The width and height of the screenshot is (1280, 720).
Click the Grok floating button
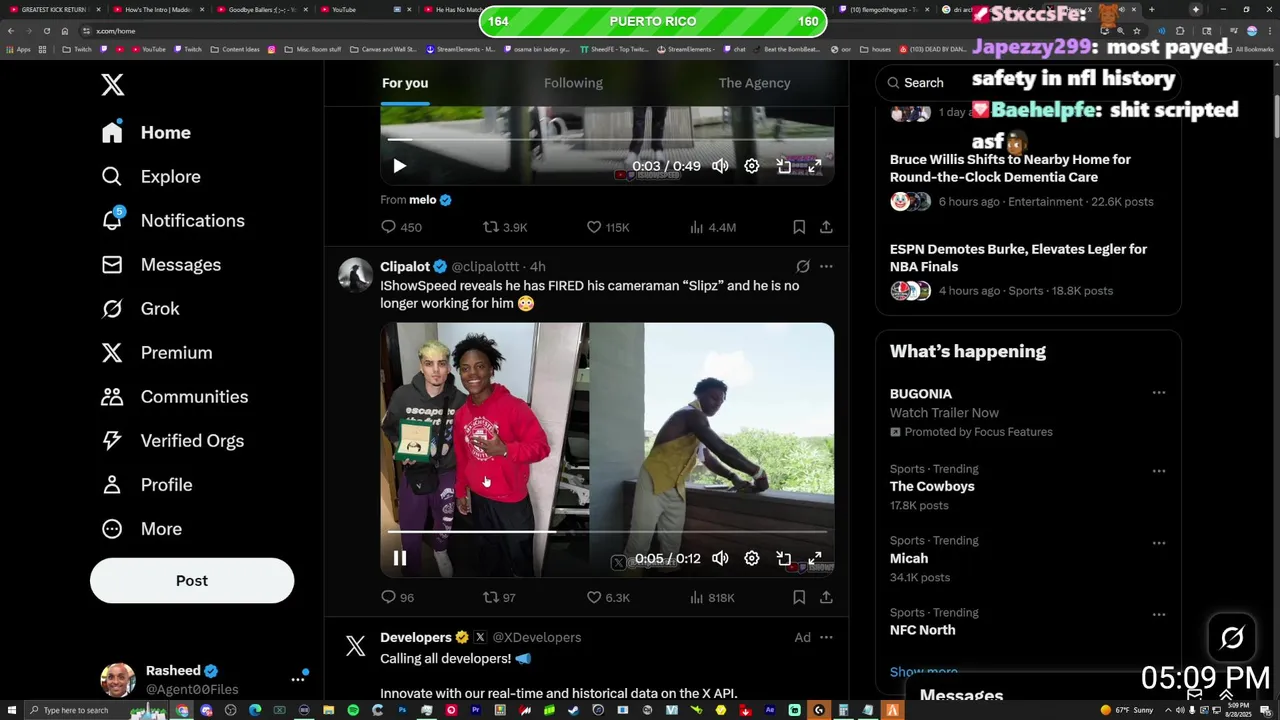[1232, 637]
